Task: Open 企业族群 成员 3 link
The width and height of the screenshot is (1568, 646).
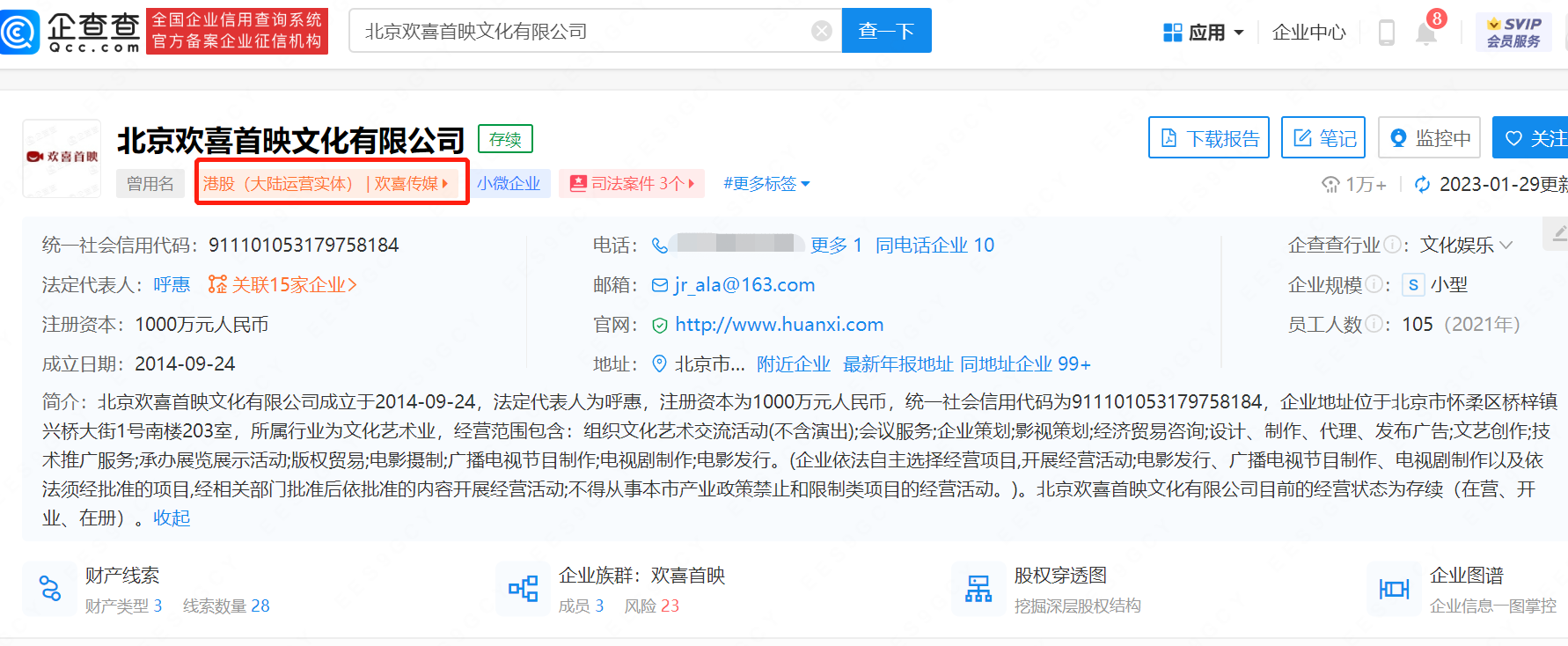Action: tap(581, 606)
